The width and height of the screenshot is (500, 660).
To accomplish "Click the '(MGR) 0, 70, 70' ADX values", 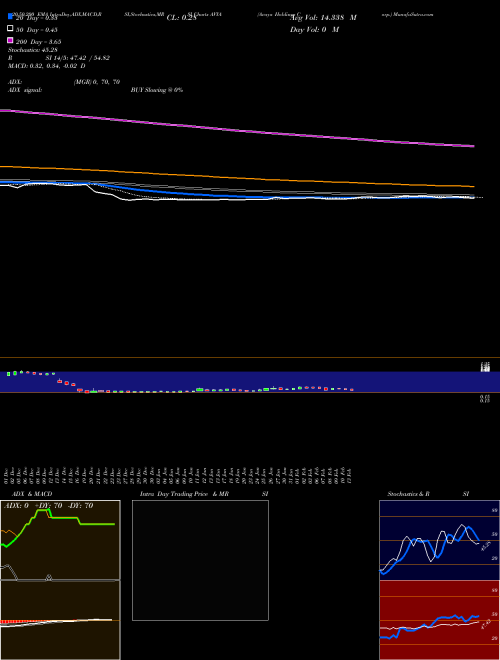I will (97, 82).
